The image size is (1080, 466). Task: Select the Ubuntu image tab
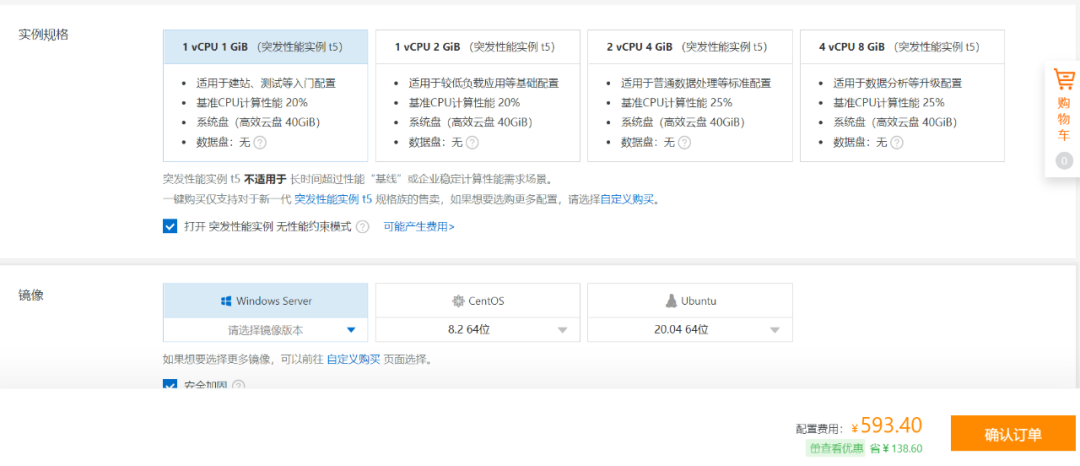click(690, 301)
